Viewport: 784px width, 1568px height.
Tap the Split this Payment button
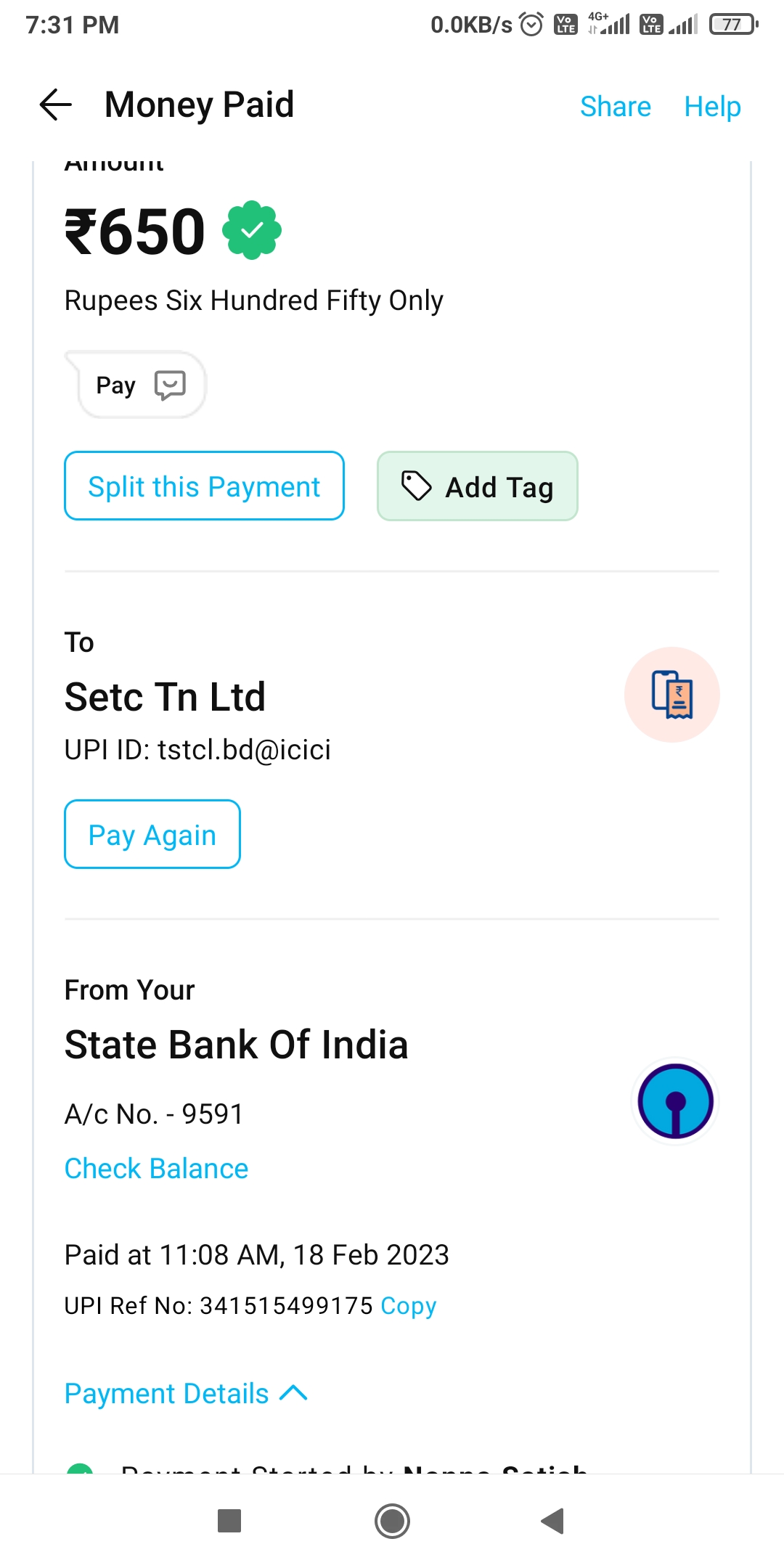coord(204,486)
